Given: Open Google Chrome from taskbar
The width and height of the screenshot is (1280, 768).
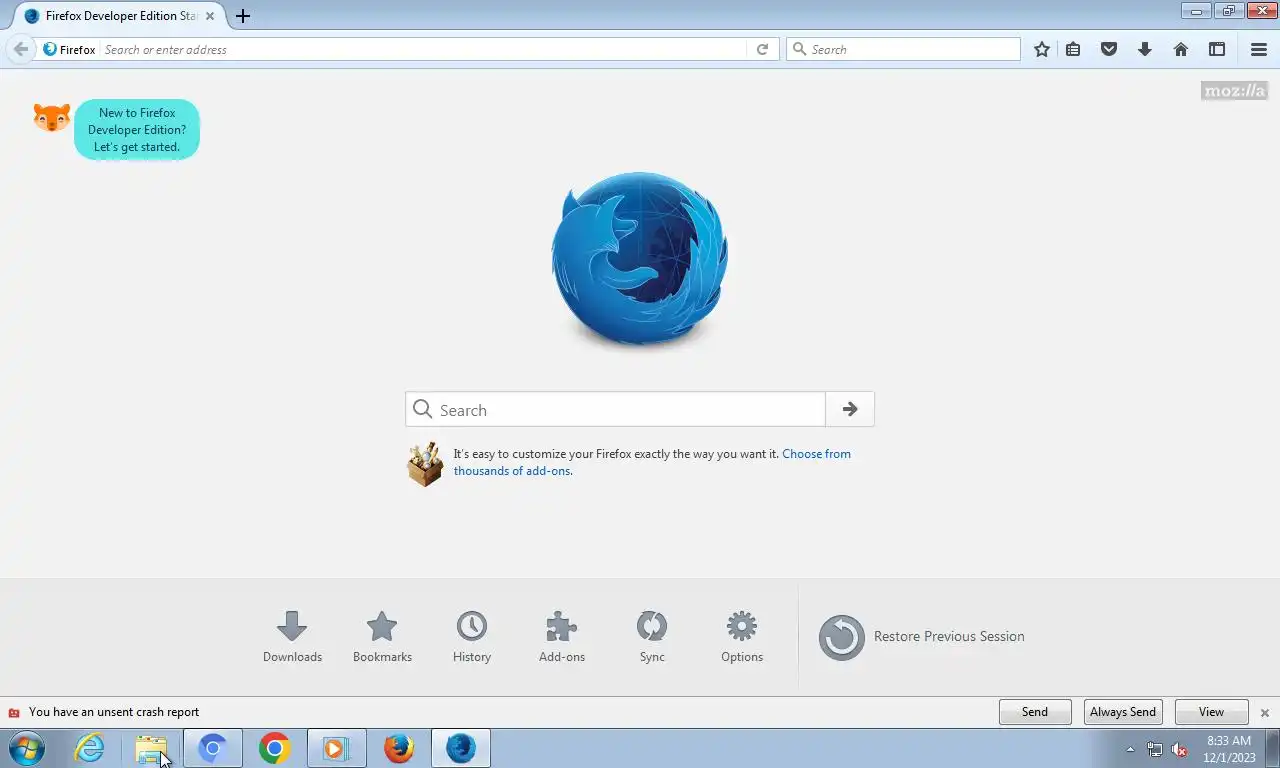Looking at the screenshot, I should point(274,748).
